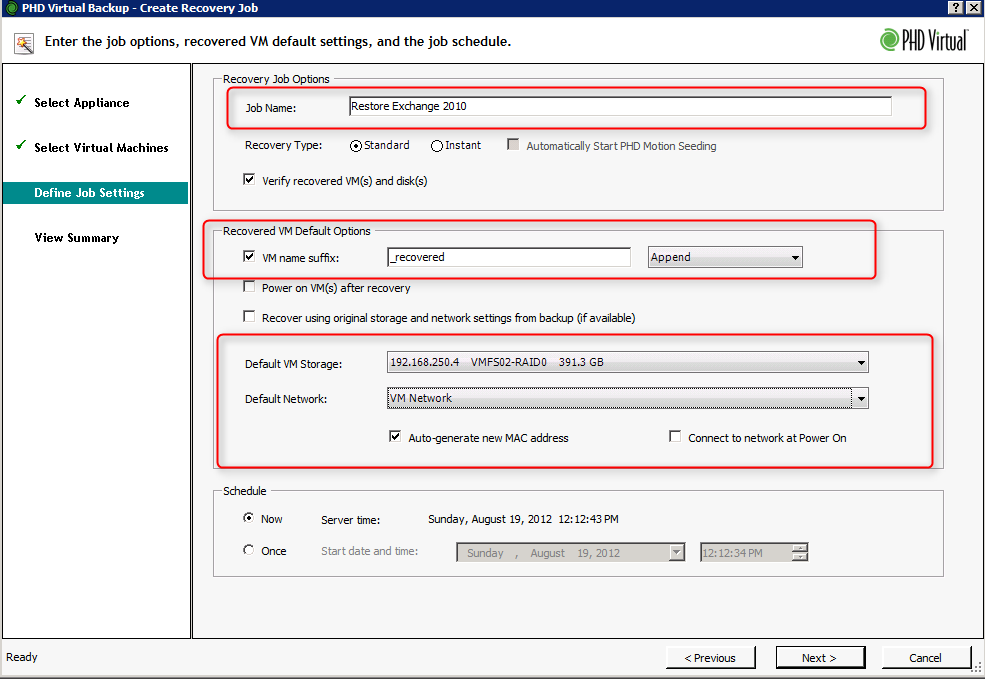Click the wizard instruction text about job options
Image resolution: width=985 pixels, height=679 pixels.
click(278, 41)
